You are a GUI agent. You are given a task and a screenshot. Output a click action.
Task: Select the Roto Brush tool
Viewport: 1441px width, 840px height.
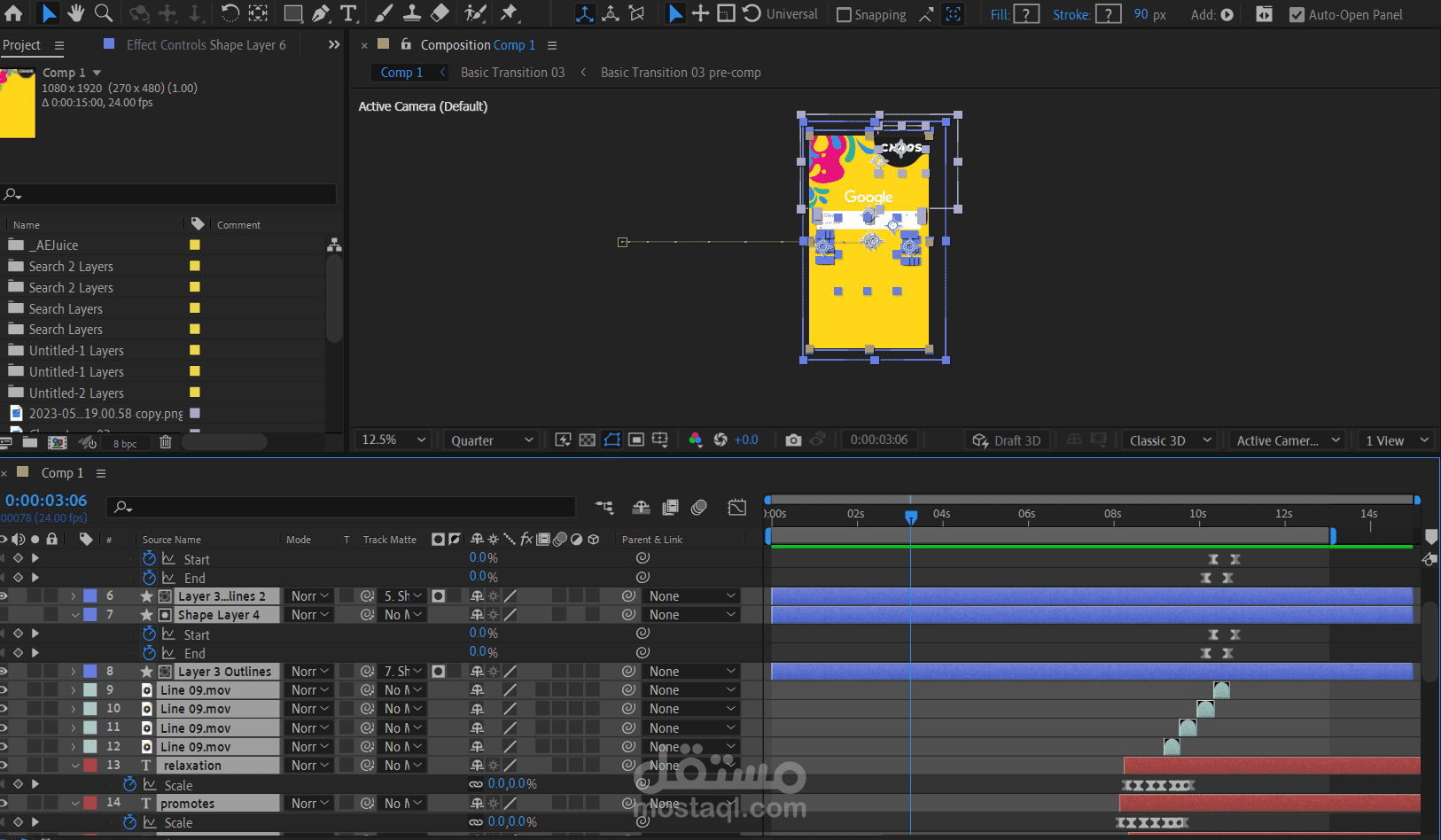click(x=476, y=13)
